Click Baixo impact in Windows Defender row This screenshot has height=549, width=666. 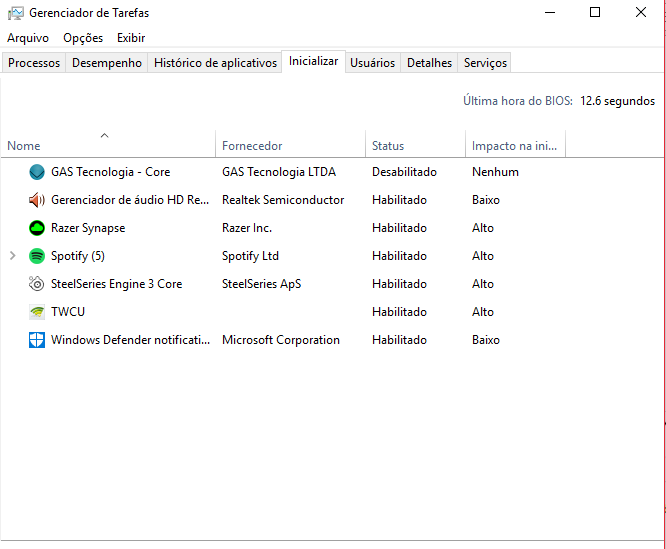click(486, 340)
